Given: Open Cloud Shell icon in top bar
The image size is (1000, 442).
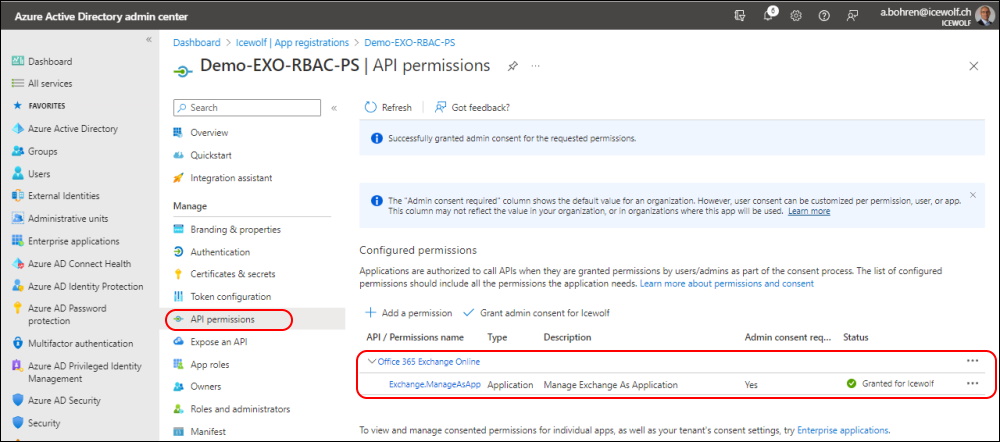Looking at the screenshot, I should [x=740, y=16].
